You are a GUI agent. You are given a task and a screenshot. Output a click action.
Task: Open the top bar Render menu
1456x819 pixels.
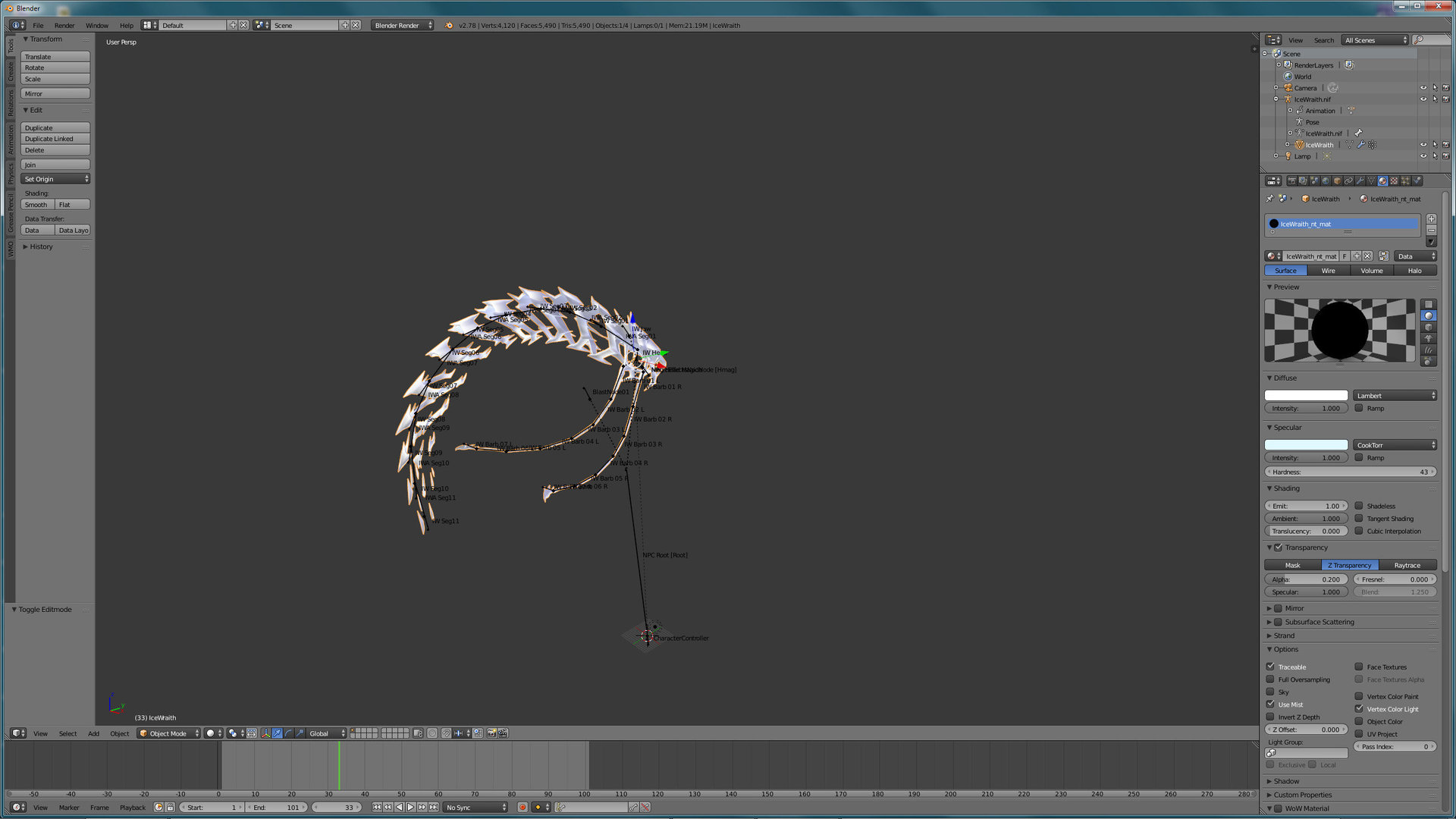tap(64, 25)
